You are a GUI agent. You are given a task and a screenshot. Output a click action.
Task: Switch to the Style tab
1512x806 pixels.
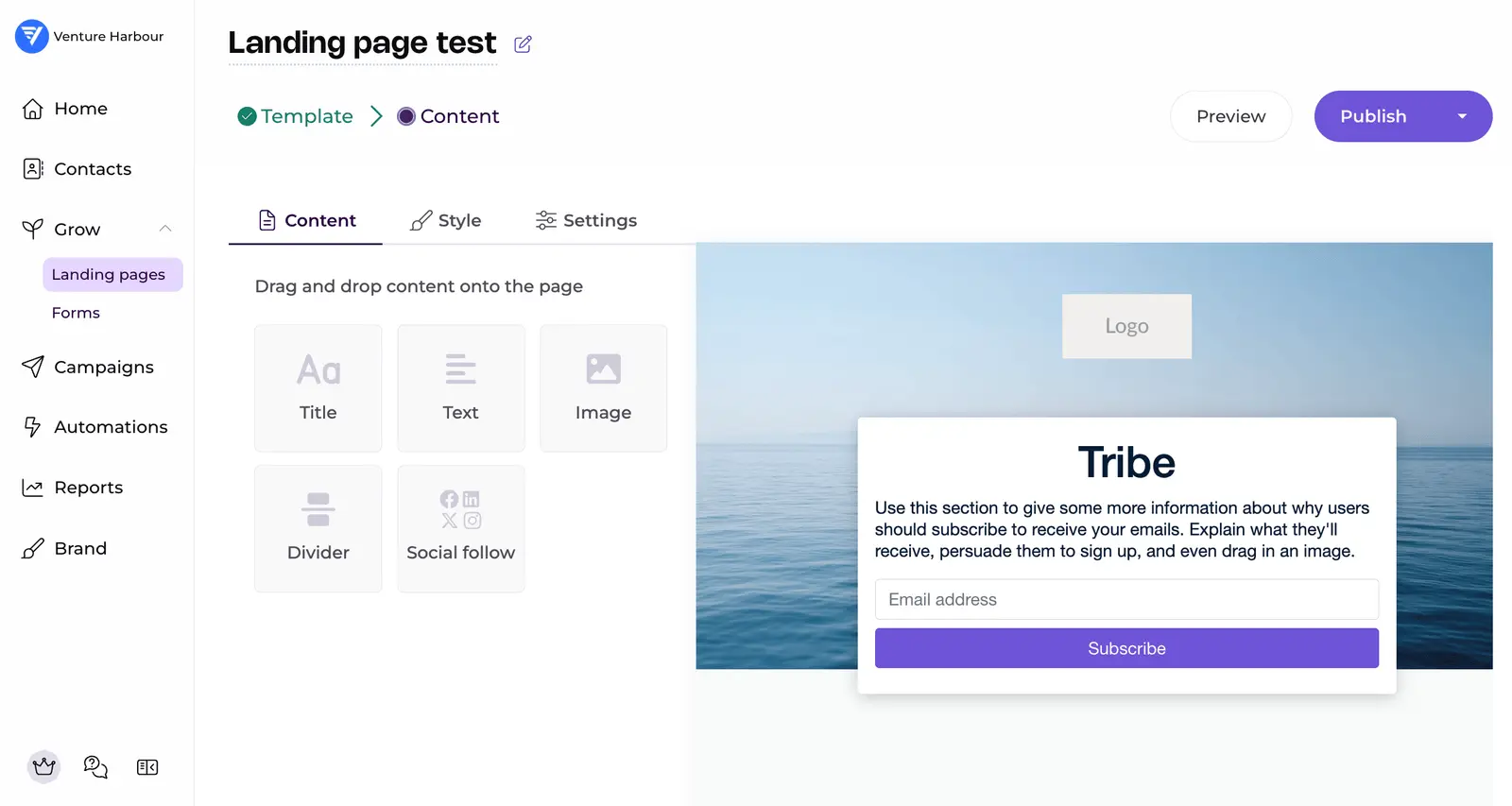click(x=446, y=220)
